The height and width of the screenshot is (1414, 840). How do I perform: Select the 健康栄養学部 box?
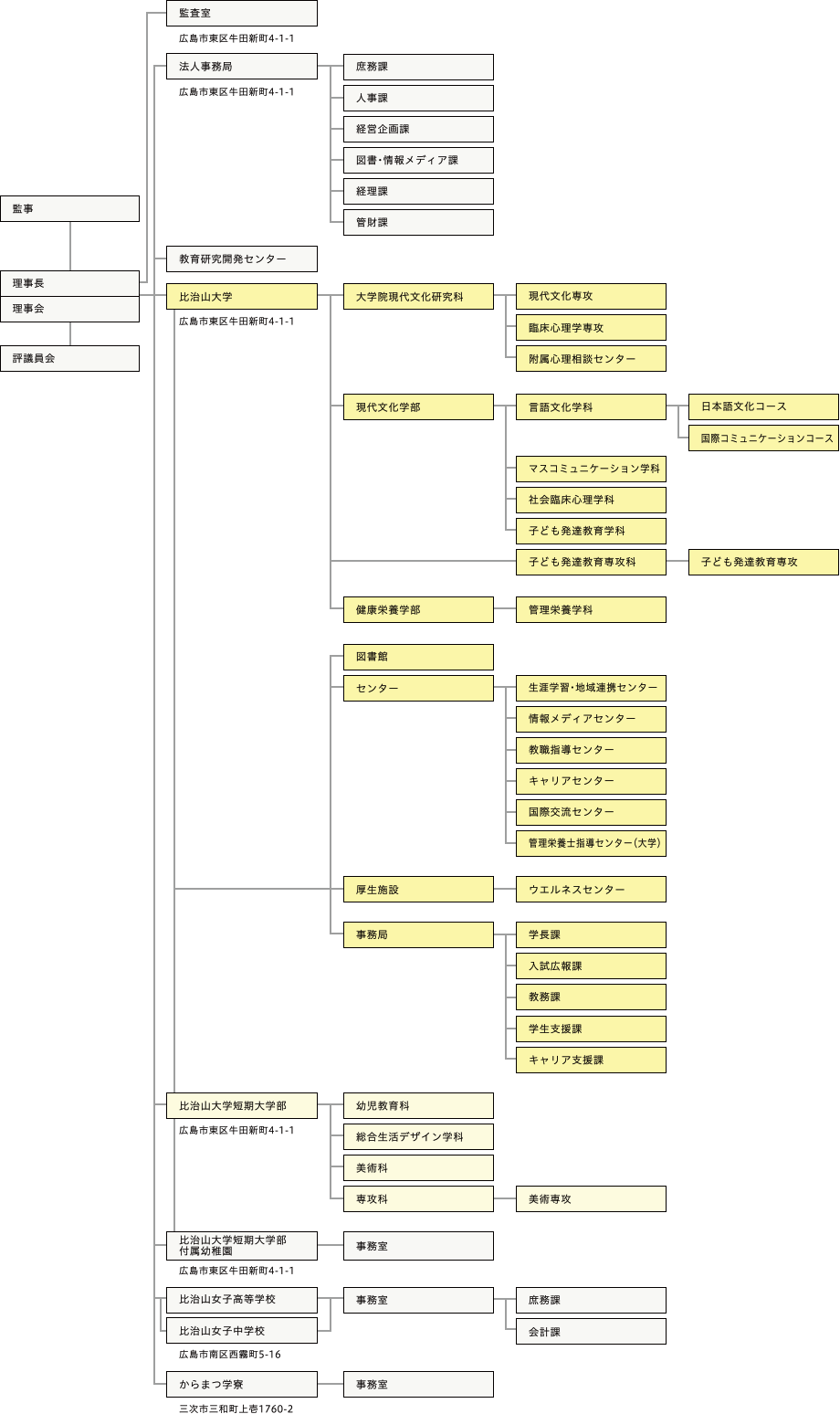coord(418,609)
